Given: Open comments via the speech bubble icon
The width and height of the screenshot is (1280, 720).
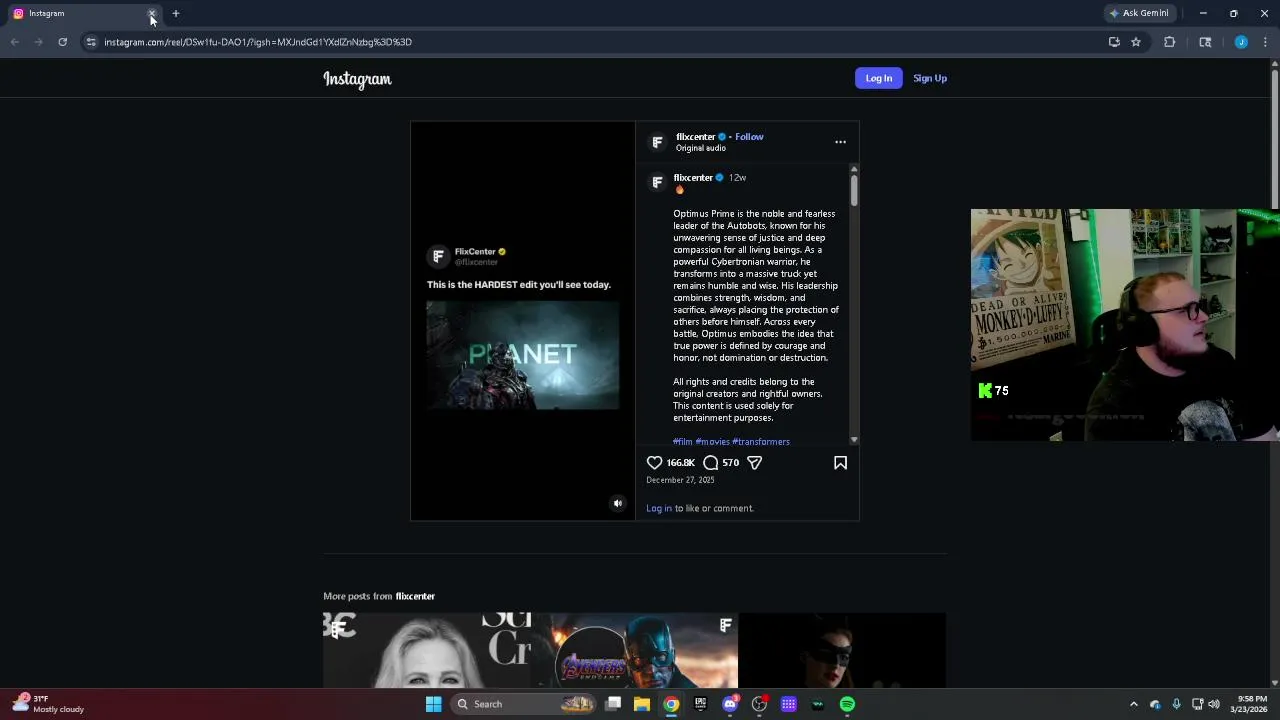Looking at the screenshot, I should [x=711, y=463].
